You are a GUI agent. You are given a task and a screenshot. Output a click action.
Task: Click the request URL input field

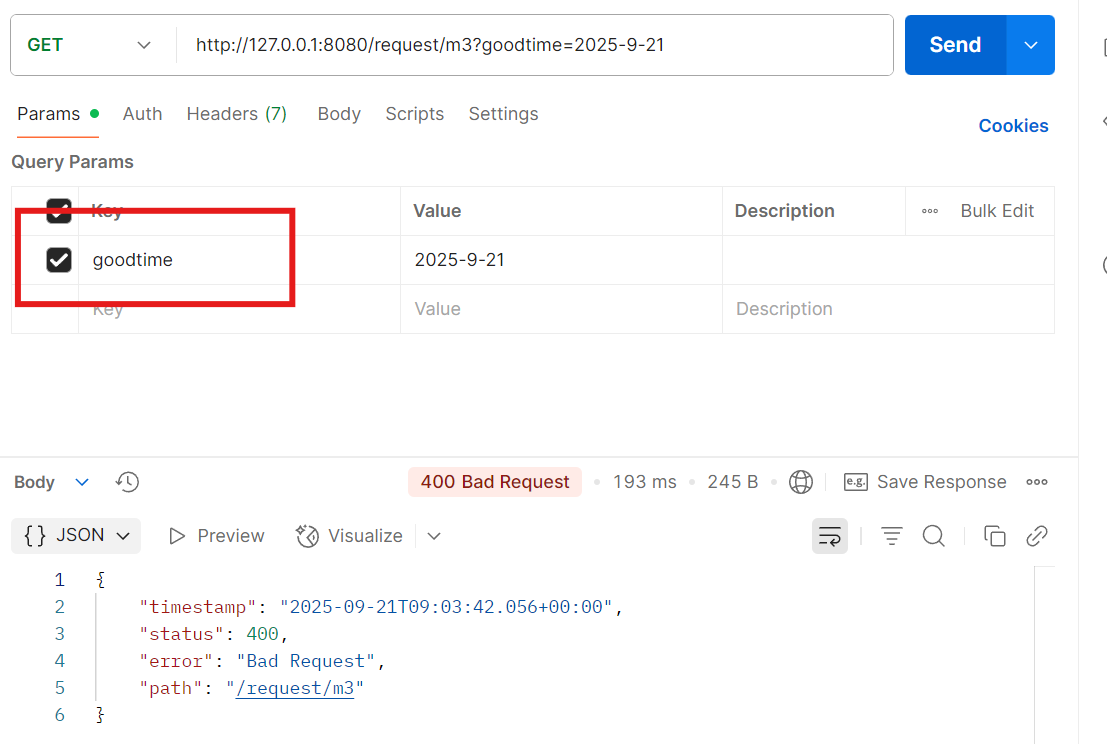(534, 45)
